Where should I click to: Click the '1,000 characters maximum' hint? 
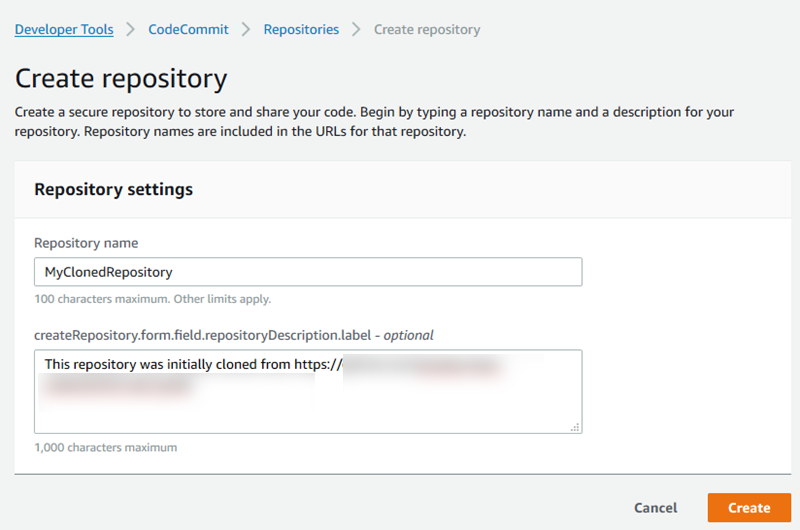click(106, 448)
